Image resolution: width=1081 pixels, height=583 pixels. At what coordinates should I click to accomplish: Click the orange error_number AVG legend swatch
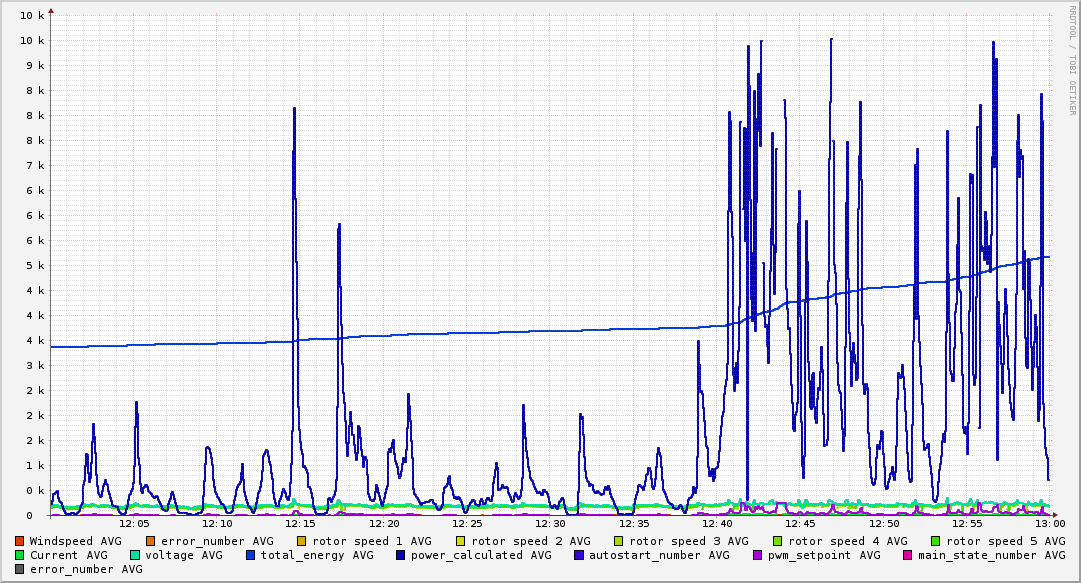point(151,542)
